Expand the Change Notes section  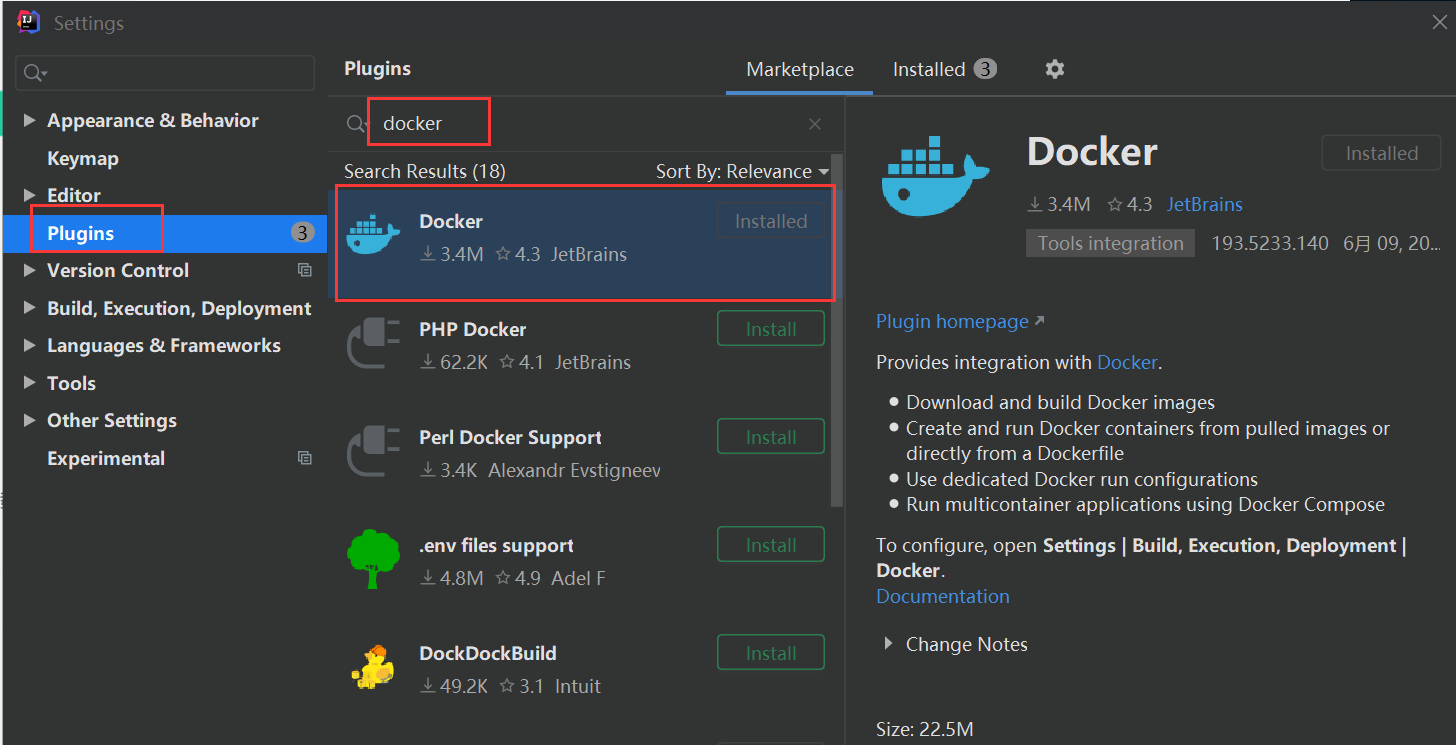click(887, 644)
